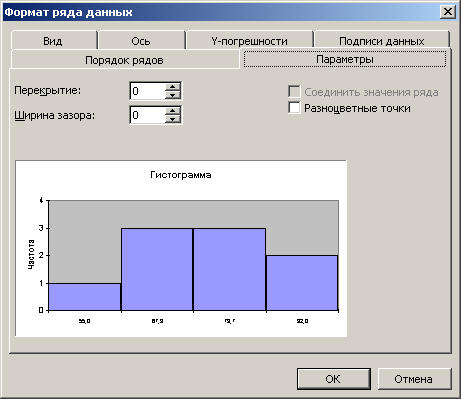Switch to the Вид tab
Viewport: 461px width, 399px height.
[53, 41]
